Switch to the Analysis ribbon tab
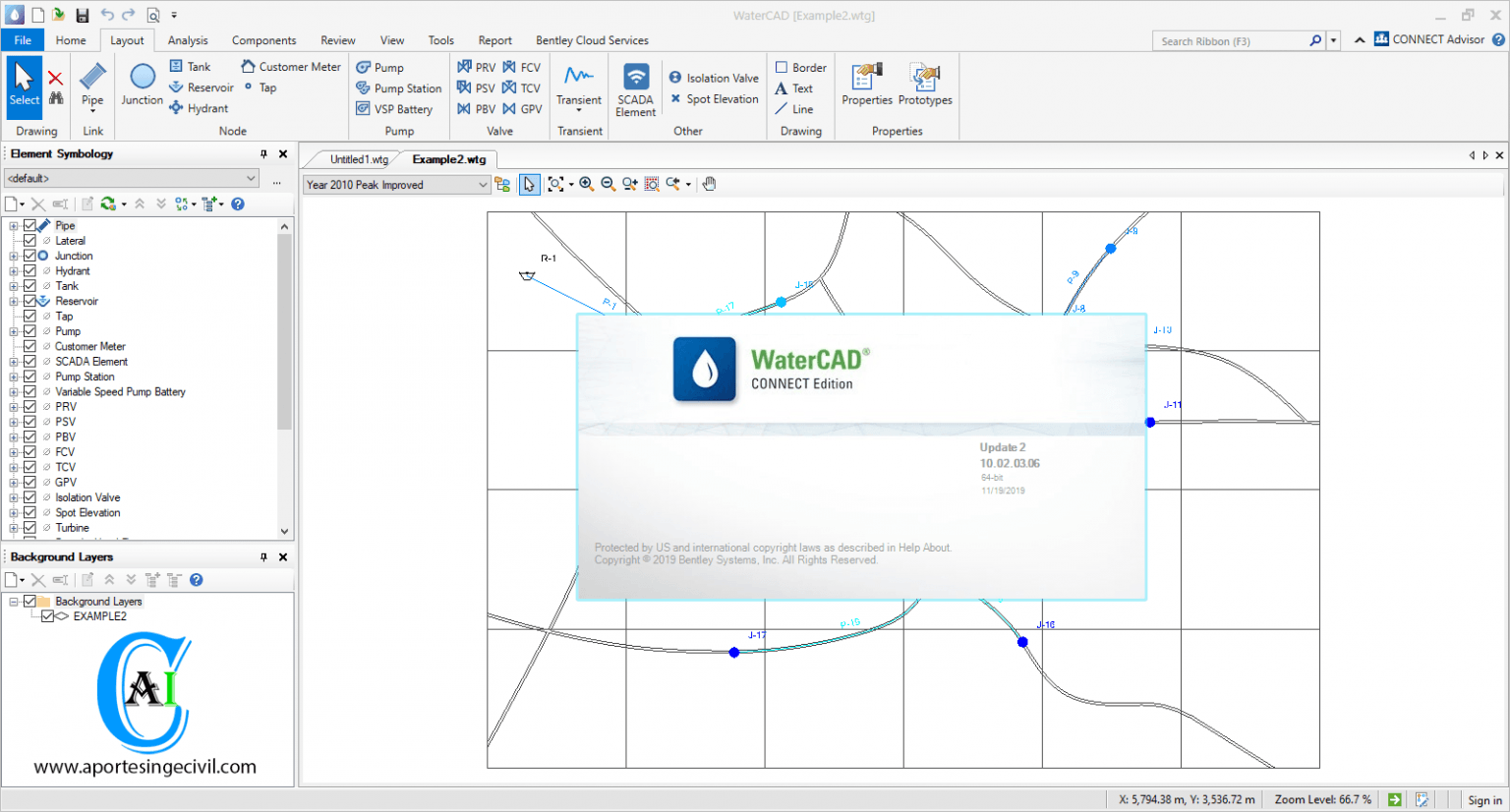Image resolution: width=1510 pixels, height=812 pixels. pos(187,40)
